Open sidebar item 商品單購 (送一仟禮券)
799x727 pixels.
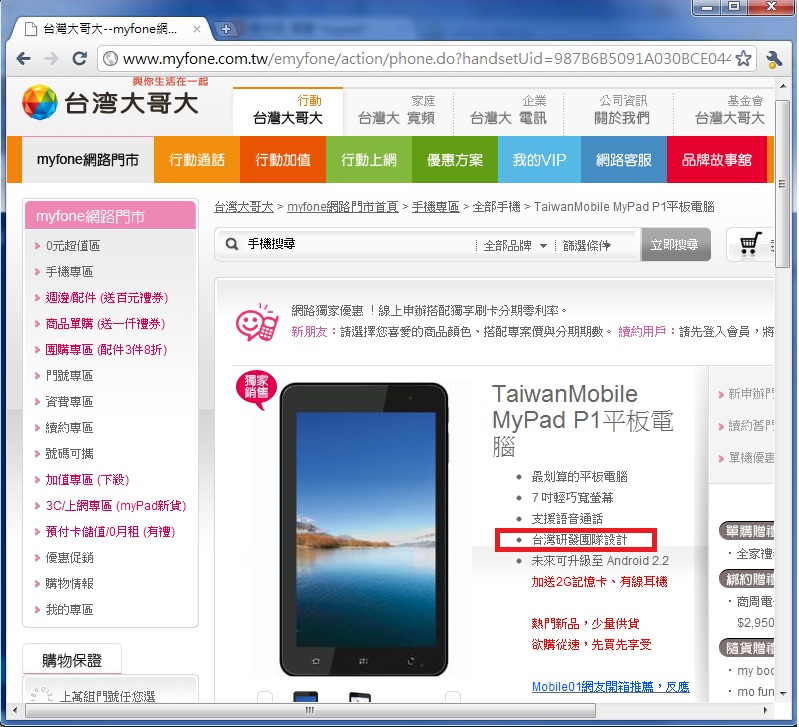[x=105, y=324]
